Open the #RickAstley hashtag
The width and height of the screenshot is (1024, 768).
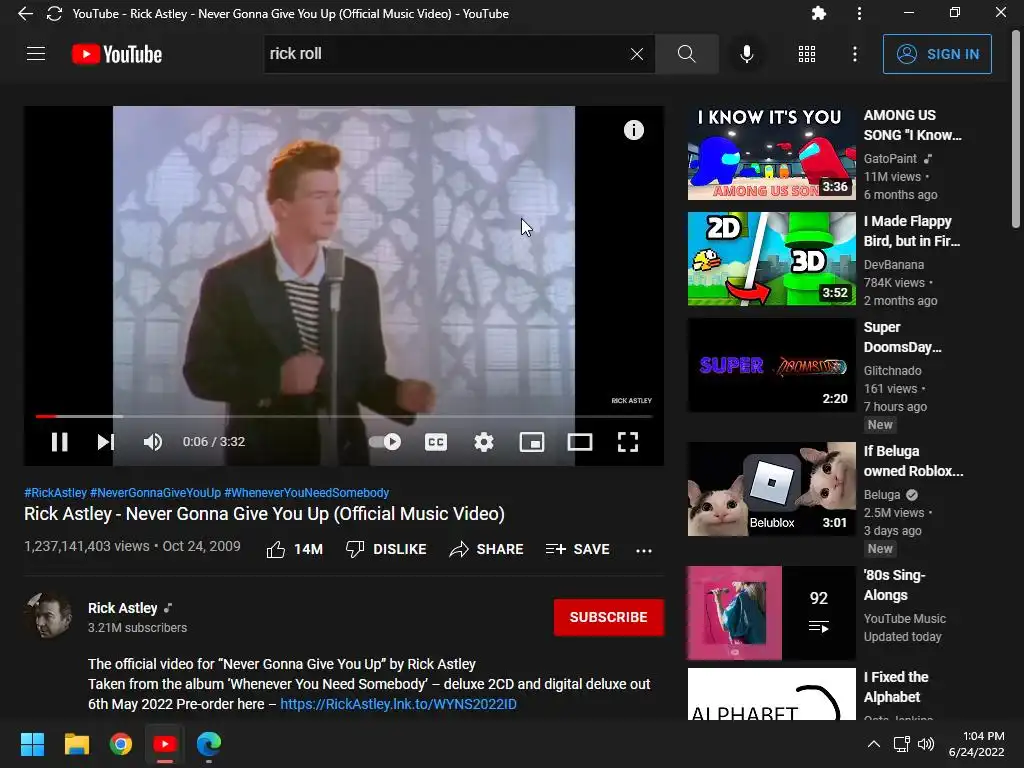tap(56, 492)
